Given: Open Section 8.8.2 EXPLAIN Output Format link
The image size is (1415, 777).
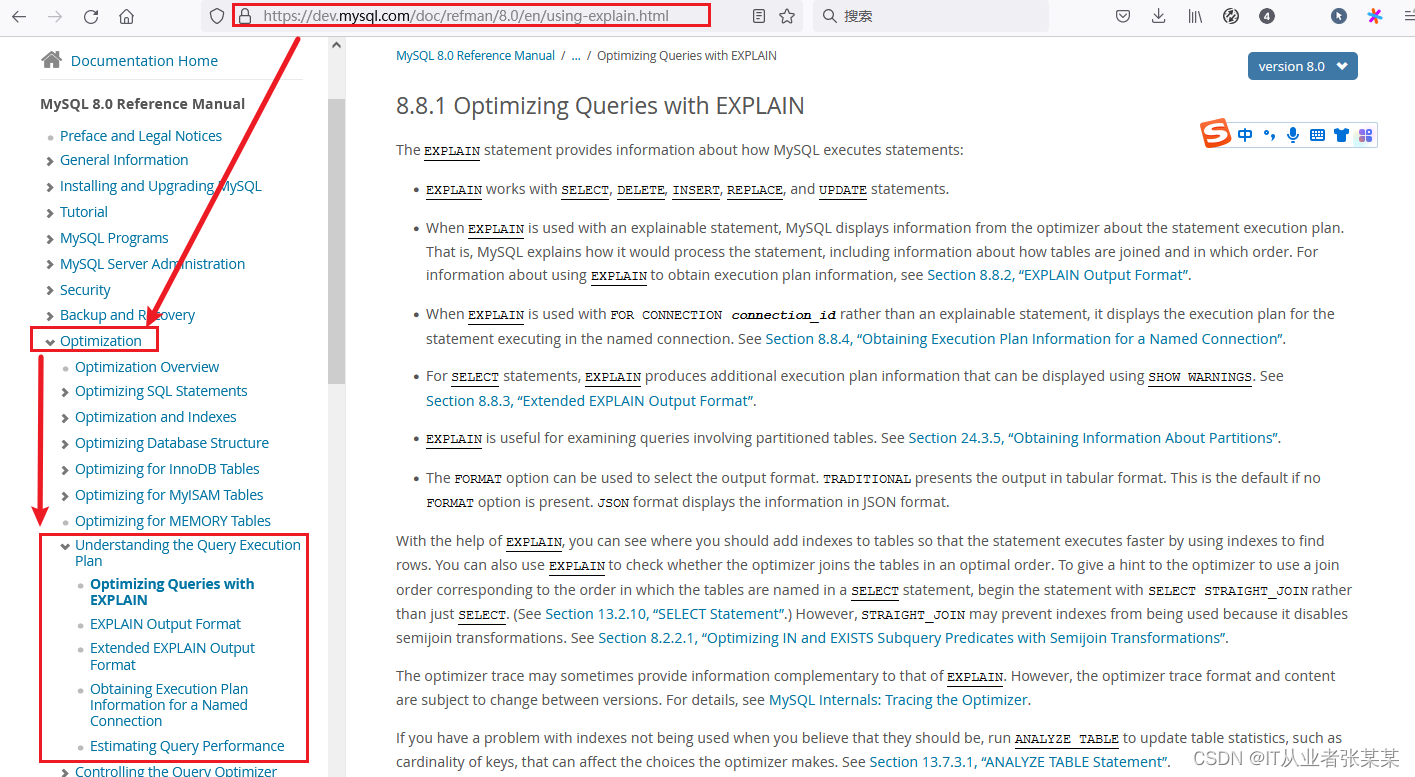Looking at the screenshot, I should point(1058,275).
